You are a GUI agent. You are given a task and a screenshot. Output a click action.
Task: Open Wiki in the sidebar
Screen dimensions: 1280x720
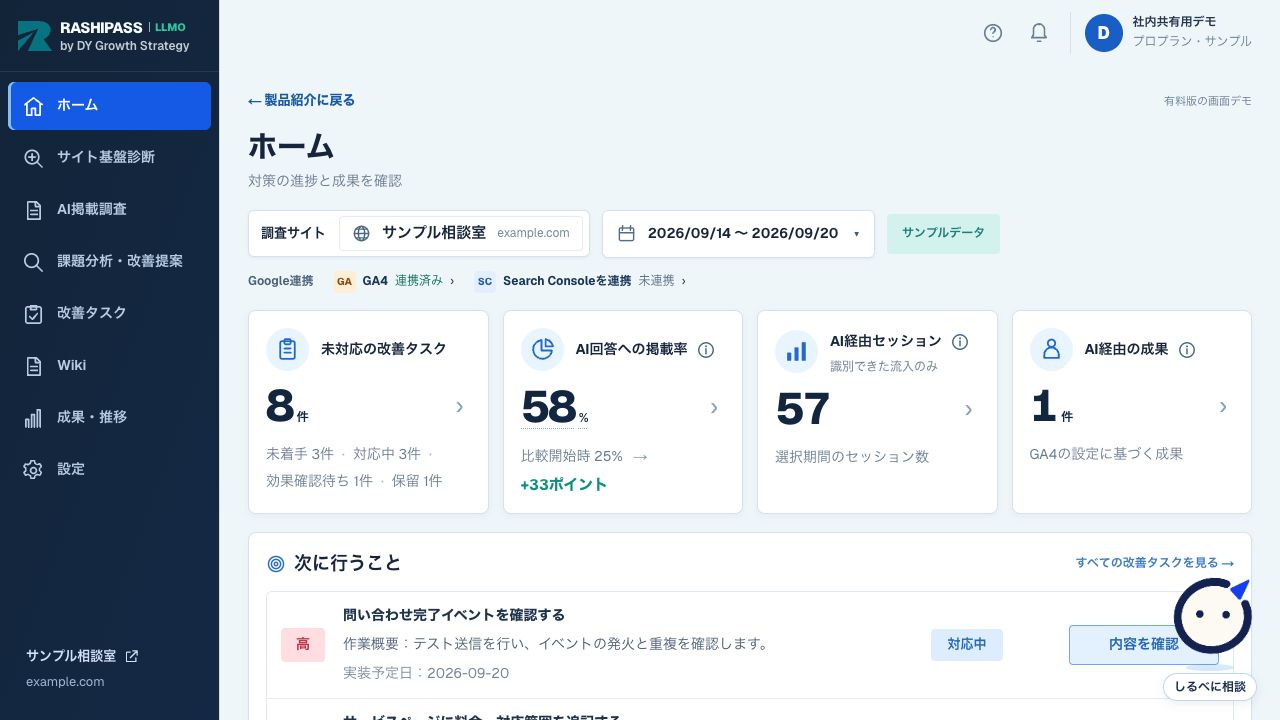point(110,366)
